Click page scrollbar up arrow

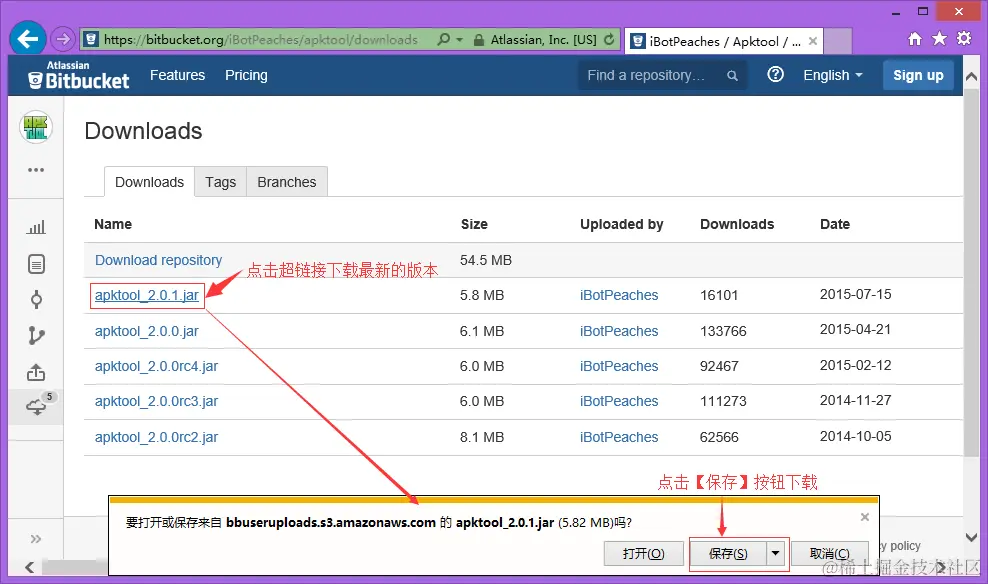(971, 77)
